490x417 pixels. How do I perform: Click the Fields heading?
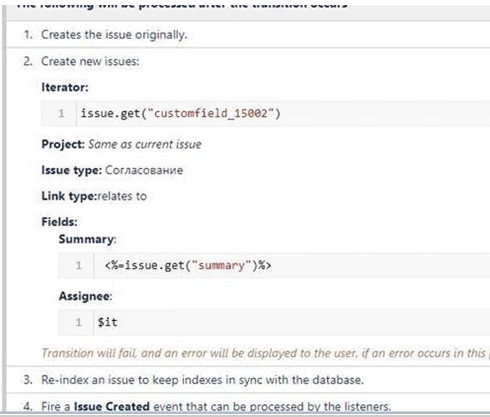(59, 222)
